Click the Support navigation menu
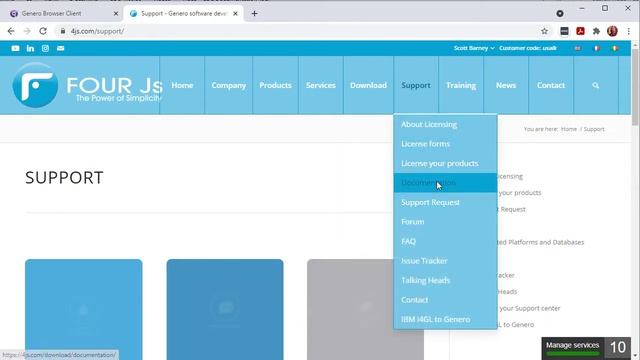Viewport: 640px width, 360px height. (416, 85)
